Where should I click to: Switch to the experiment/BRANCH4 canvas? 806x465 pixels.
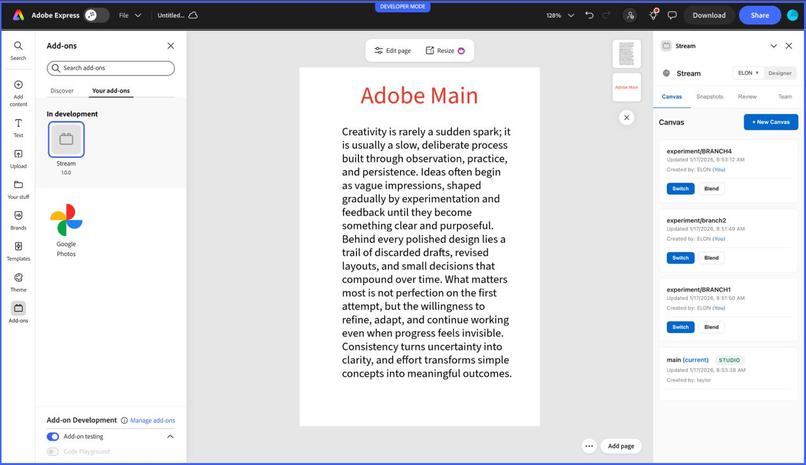[680, 189]
